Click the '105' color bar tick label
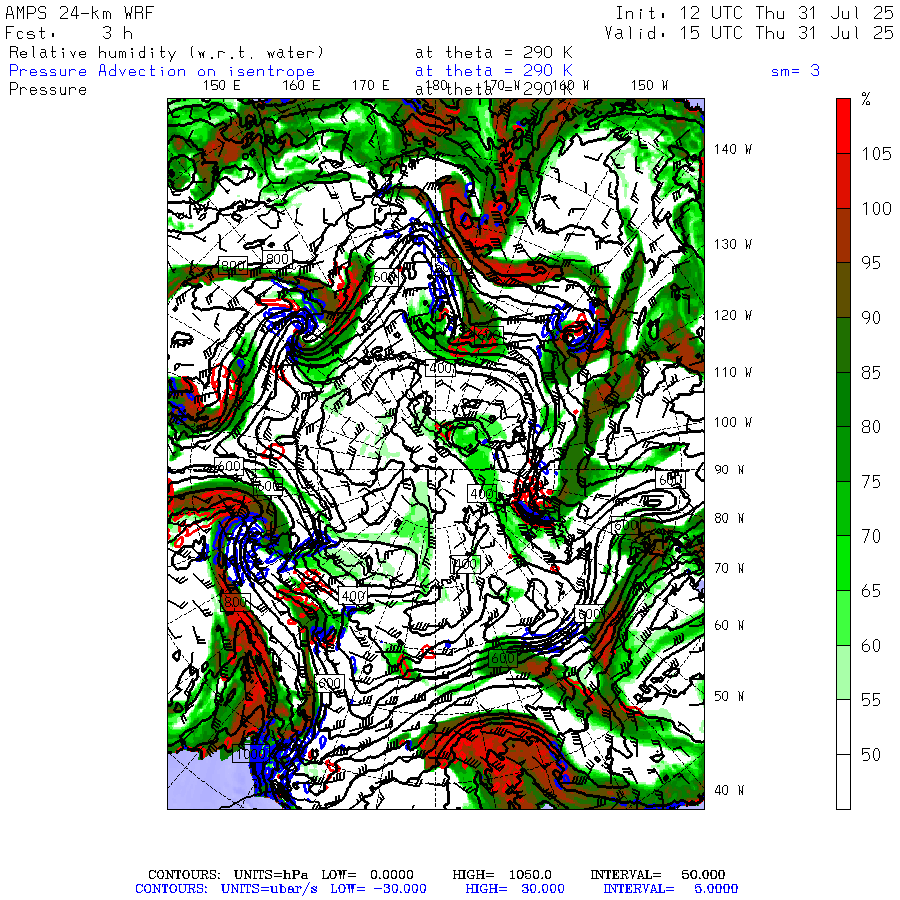 click(x=876, y=154)
